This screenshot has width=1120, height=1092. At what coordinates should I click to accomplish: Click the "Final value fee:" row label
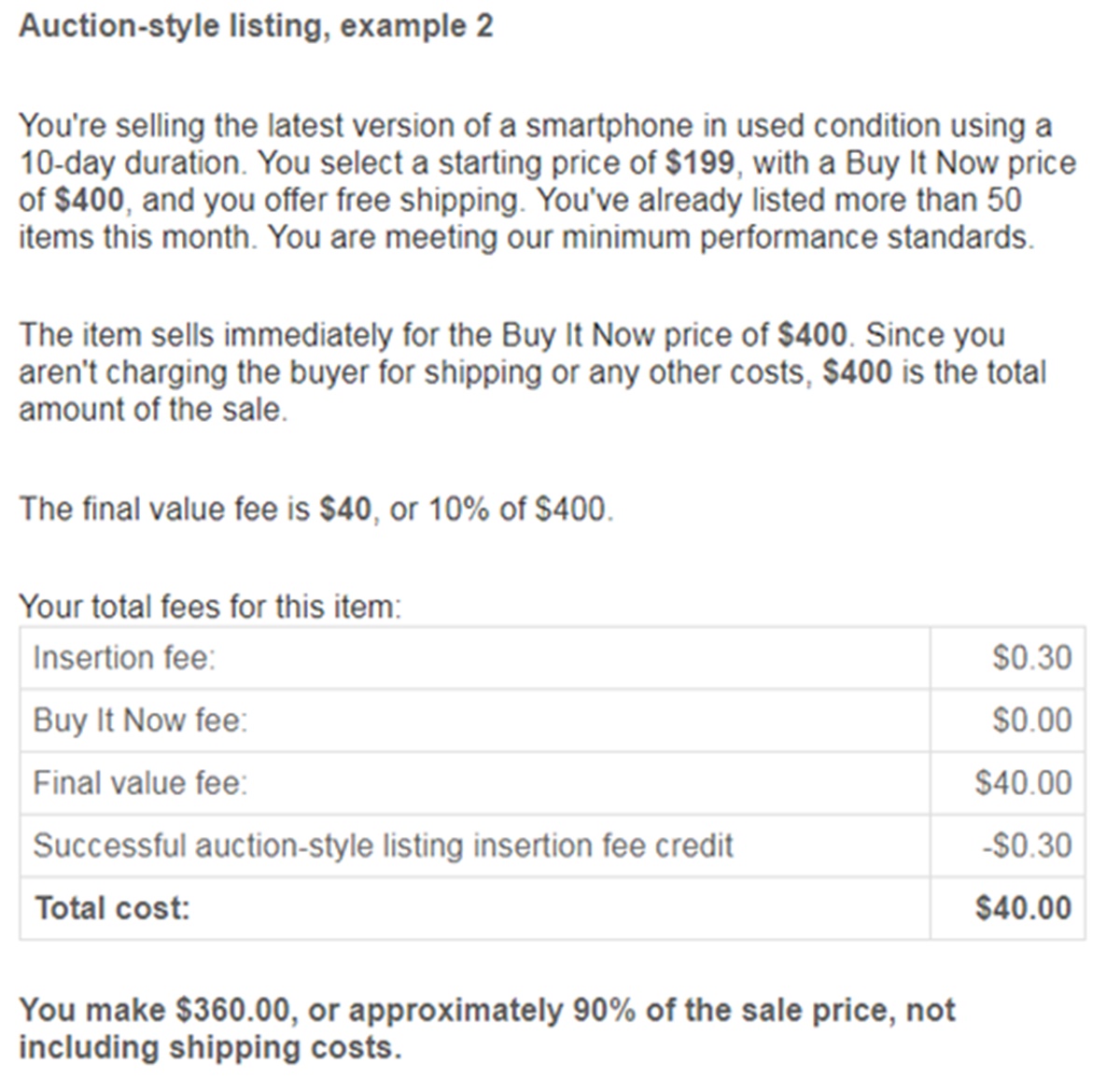[141, 783]
